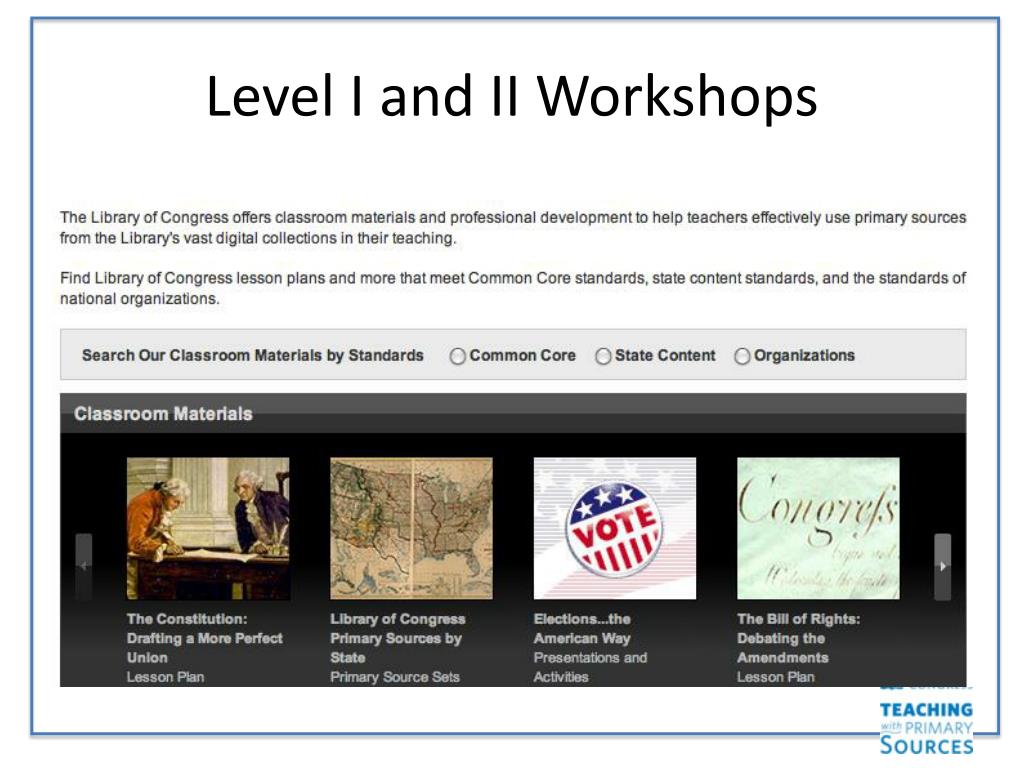
Task: Open 'Elections...the American Way' link
Action: [x=582, y=628]
